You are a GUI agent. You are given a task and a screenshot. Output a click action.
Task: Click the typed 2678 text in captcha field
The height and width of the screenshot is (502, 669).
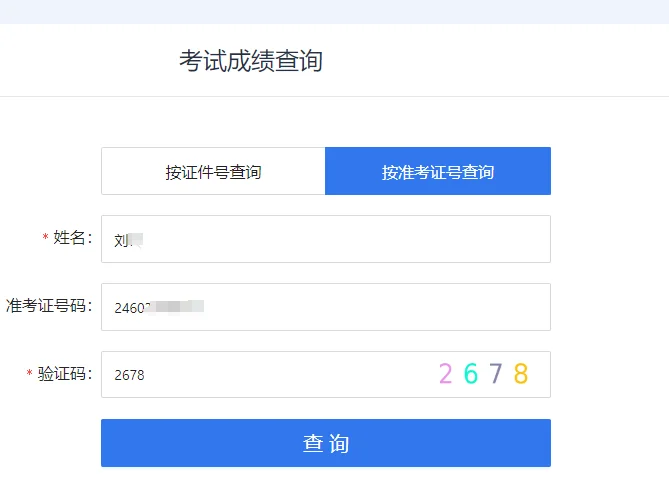coord(130,375)
